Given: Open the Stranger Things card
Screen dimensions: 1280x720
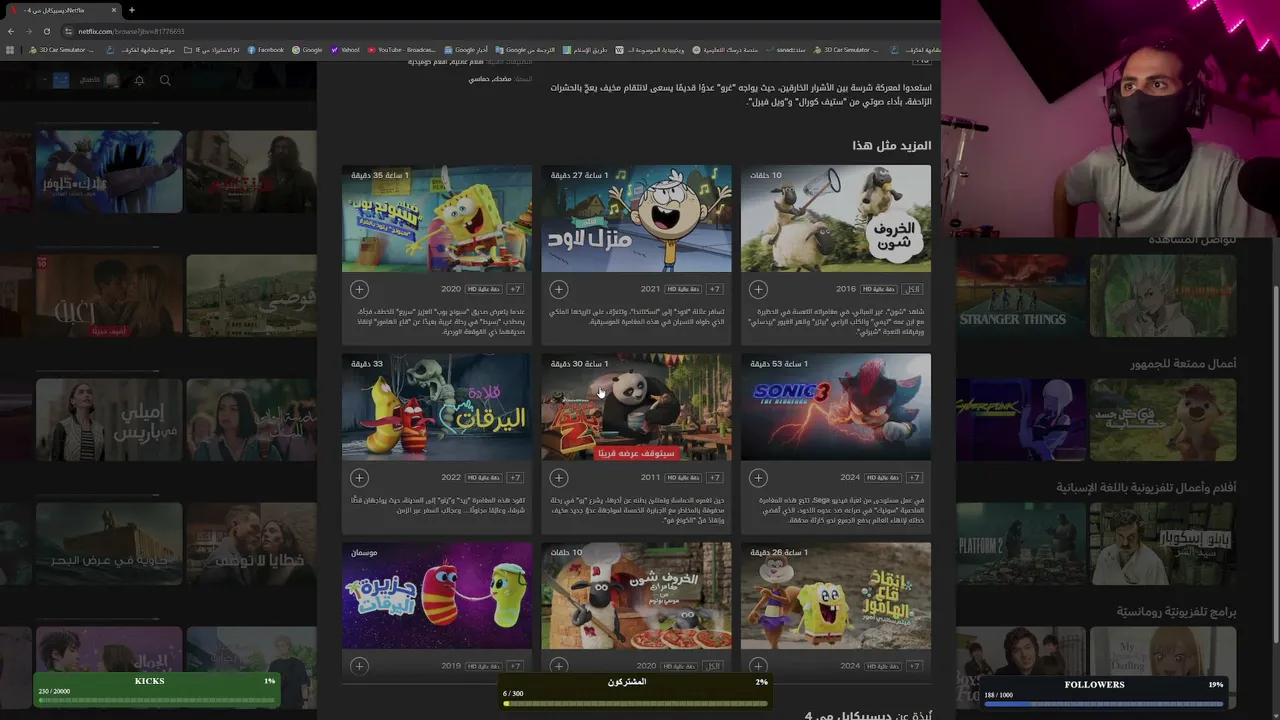Looking at the screenshot, I should 1021,296.
